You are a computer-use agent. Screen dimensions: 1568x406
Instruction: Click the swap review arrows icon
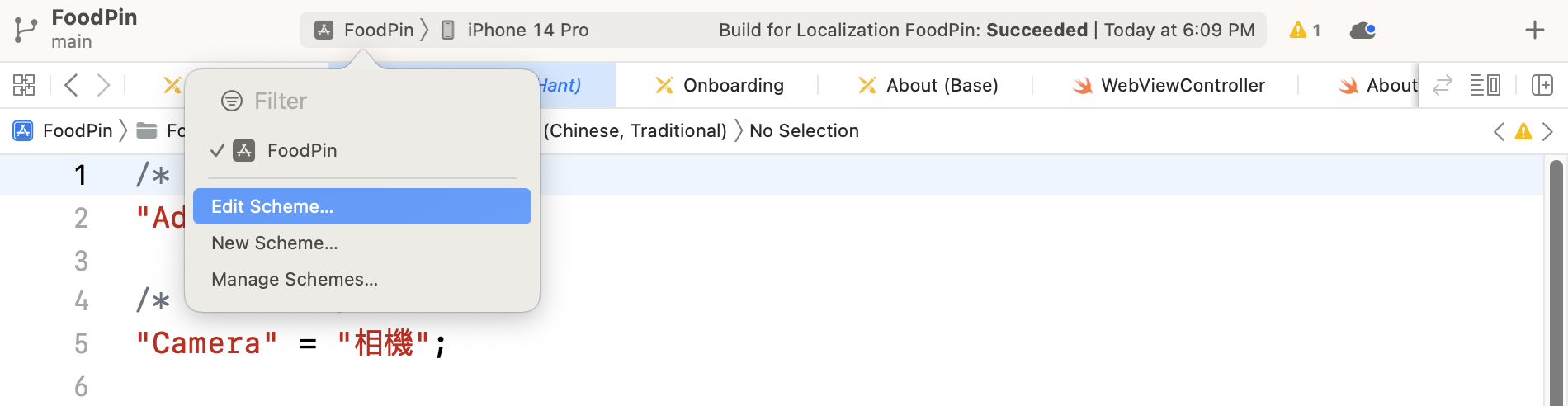click(x=1442, y=85)
